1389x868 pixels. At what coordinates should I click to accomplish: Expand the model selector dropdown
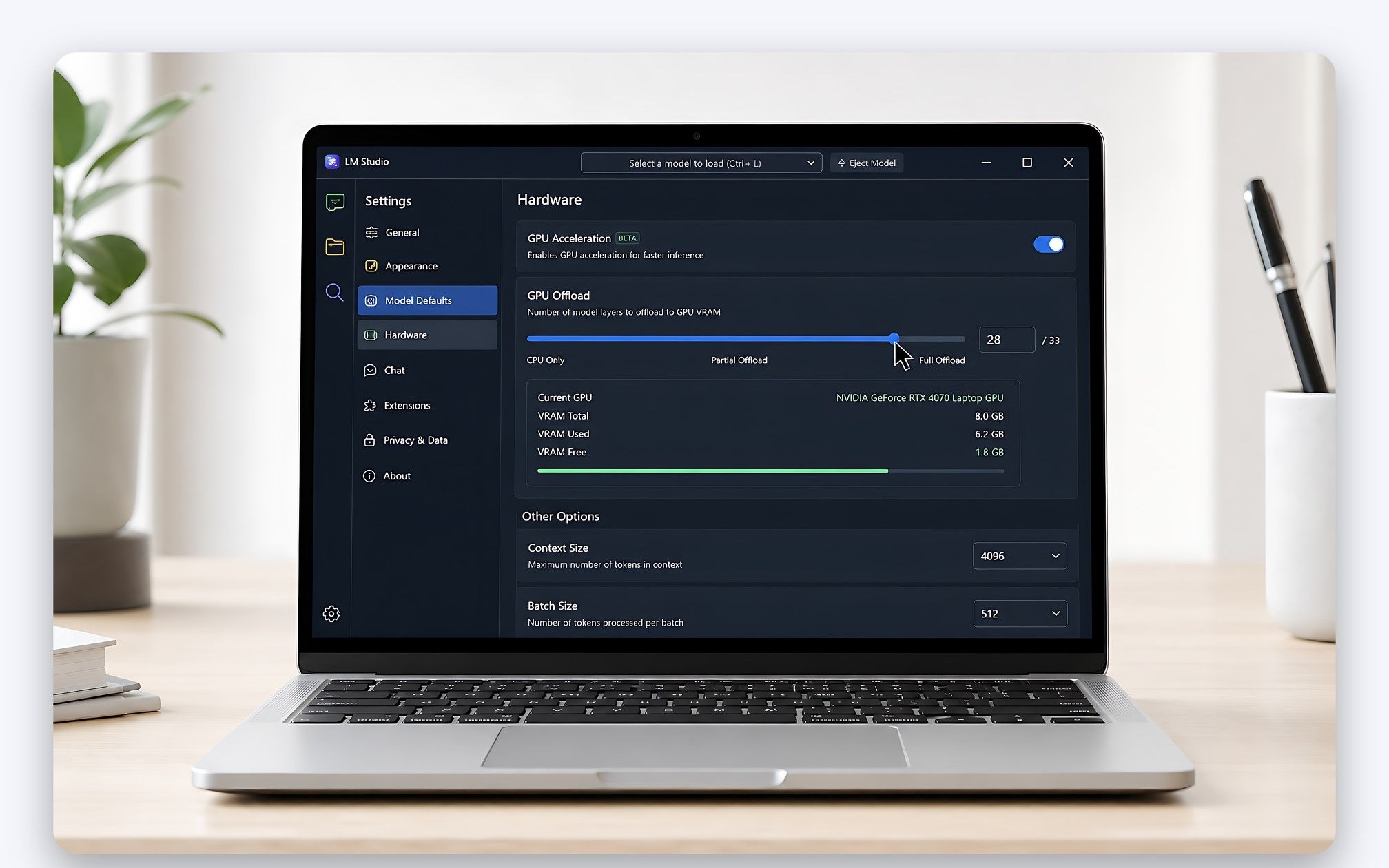(701, 163)
